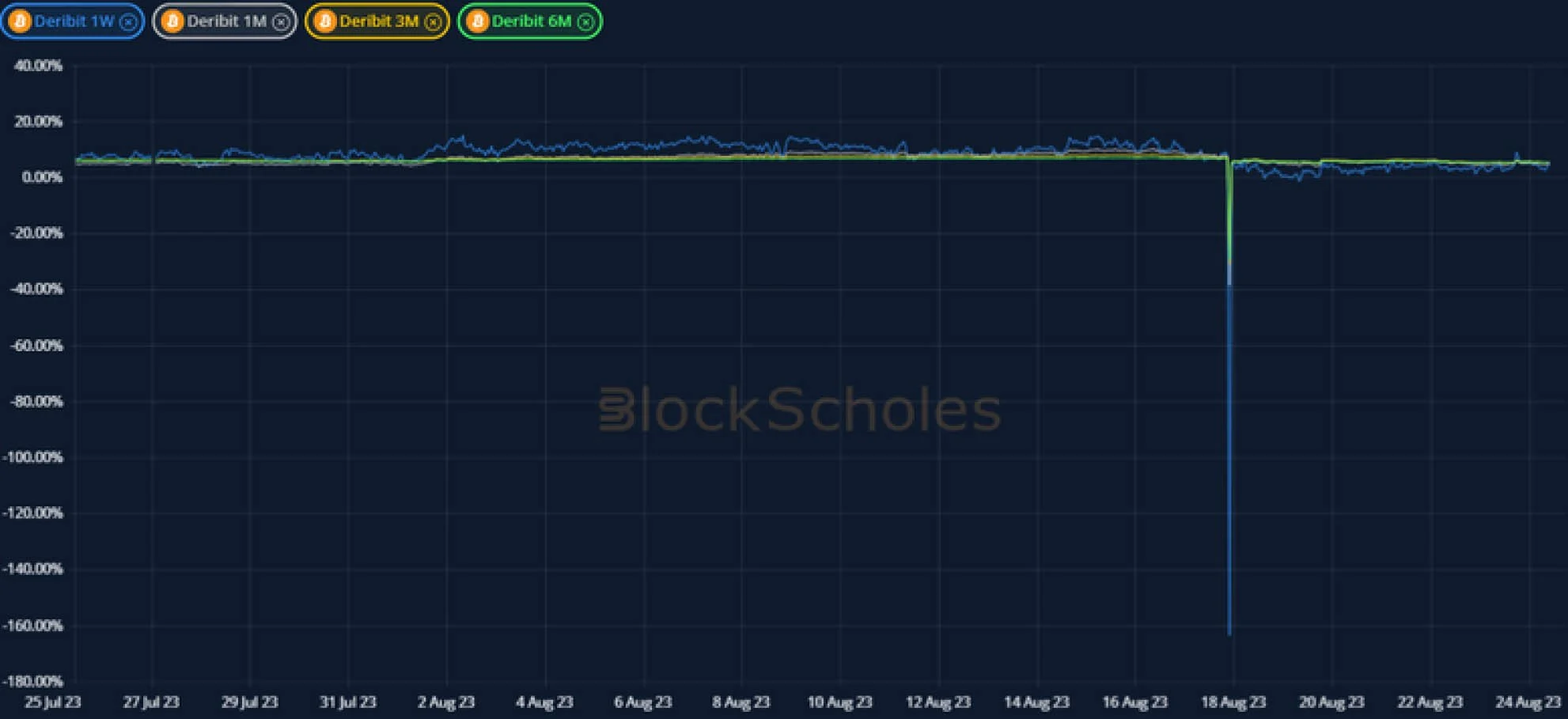Click the Bitcoin icon on Deribit 1M
The image size is (1568, 719).
(172, 21)
